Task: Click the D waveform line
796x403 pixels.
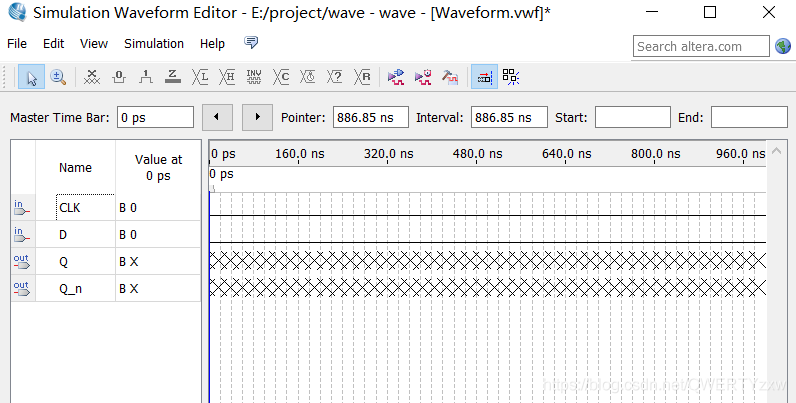Action: 487,243
